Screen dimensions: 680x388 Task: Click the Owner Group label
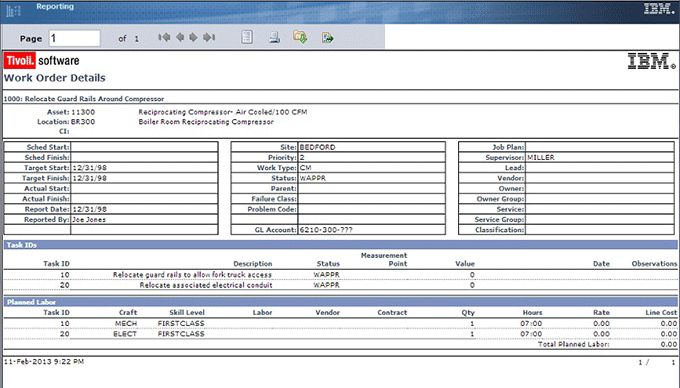(x=500, y=199)
